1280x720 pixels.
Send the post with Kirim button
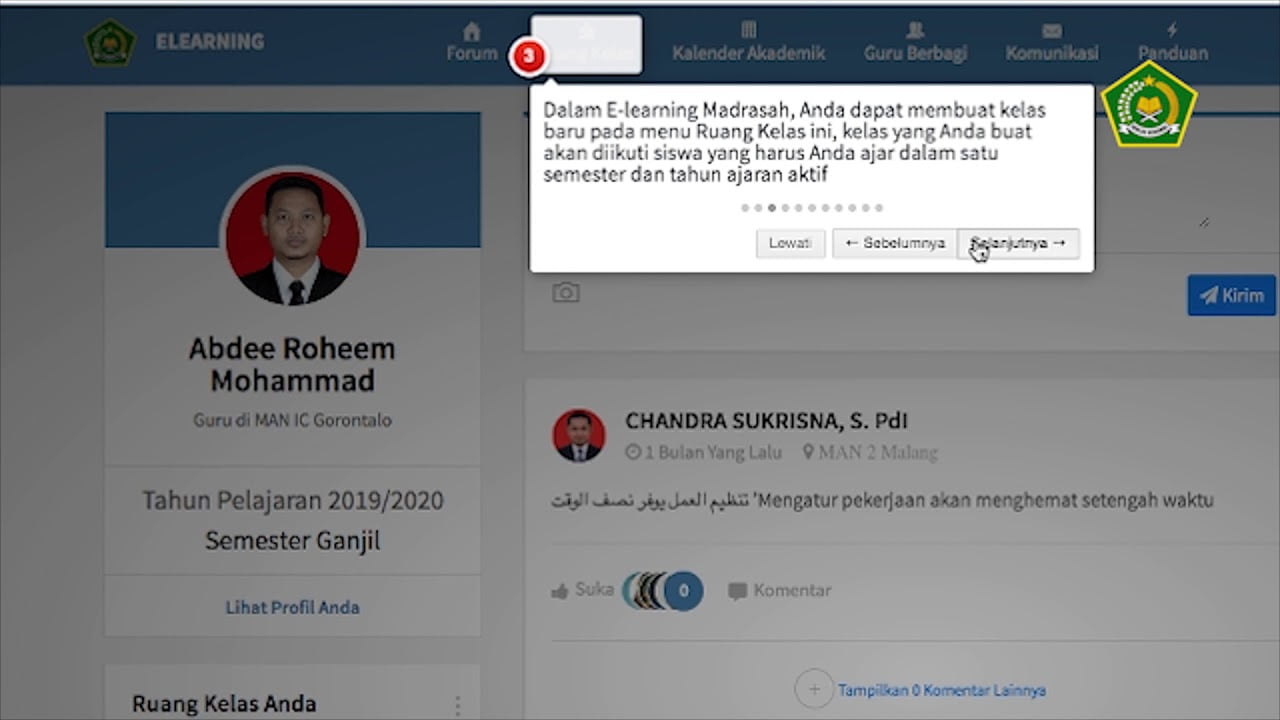[1231, 295]
